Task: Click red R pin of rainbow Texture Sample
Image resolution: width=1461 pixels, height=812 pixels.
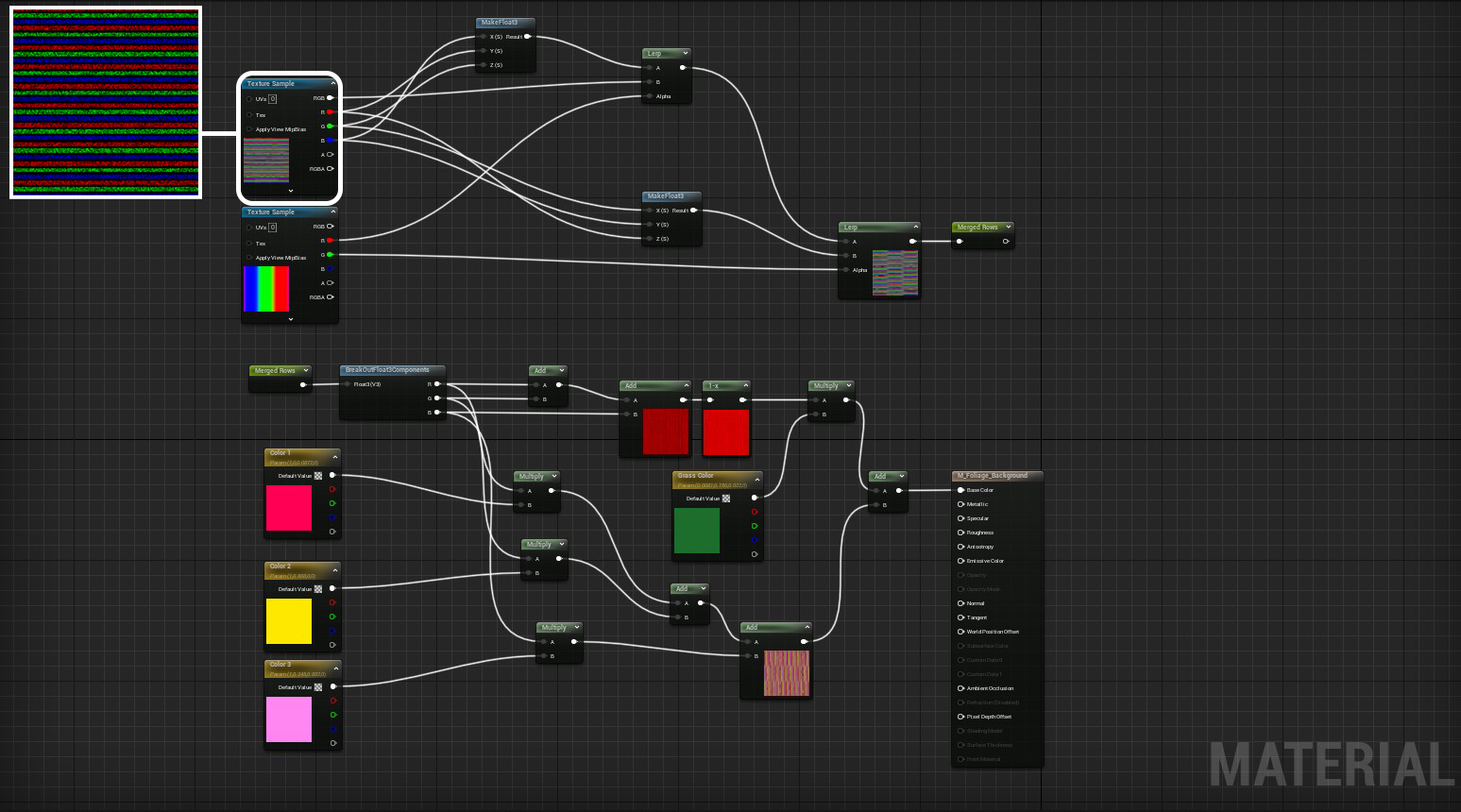Action: (330, 241)
